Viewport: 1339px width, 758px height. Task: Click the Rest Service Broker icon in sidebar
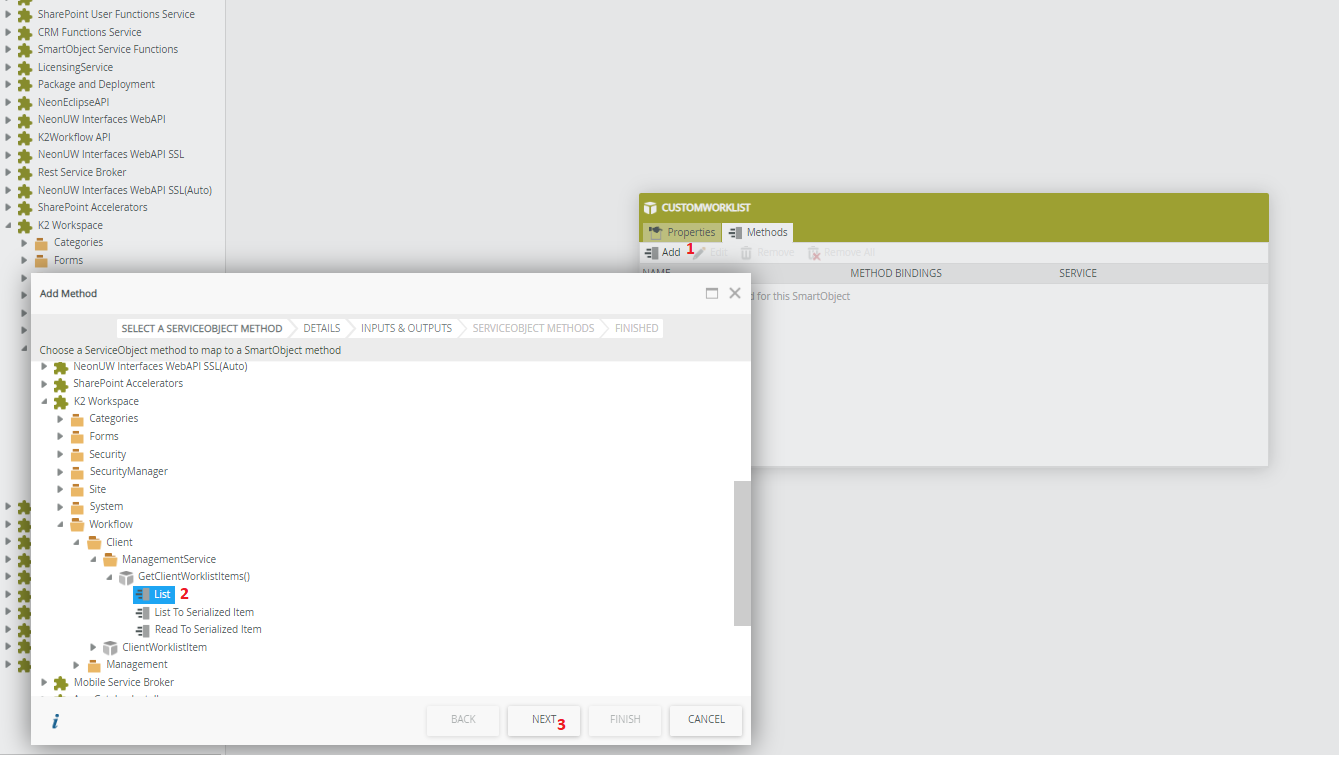point(25,173)
